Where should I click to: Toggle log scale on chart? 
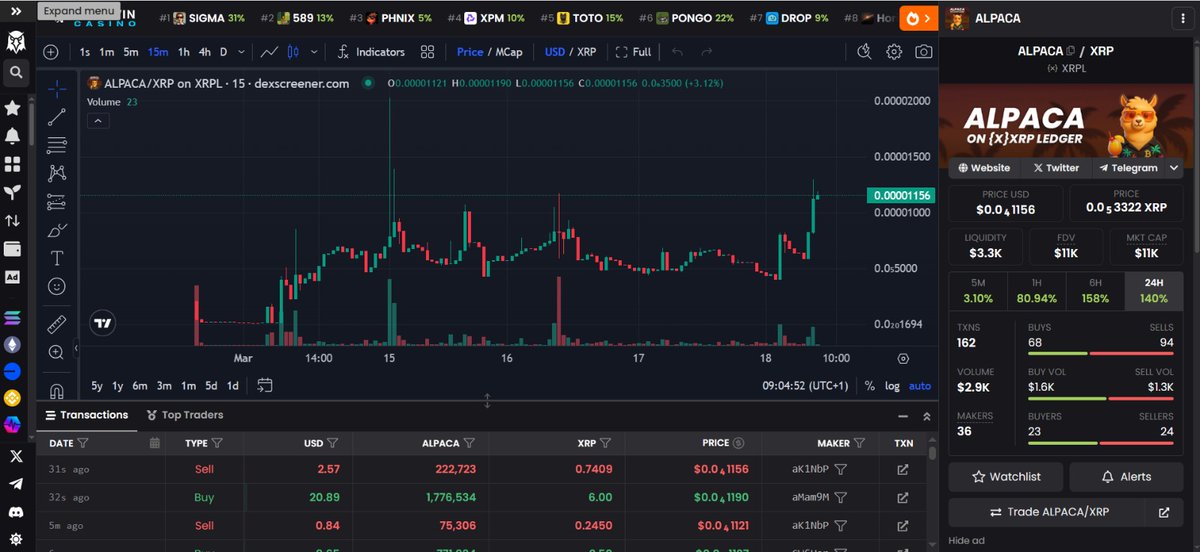pos(892,386)
